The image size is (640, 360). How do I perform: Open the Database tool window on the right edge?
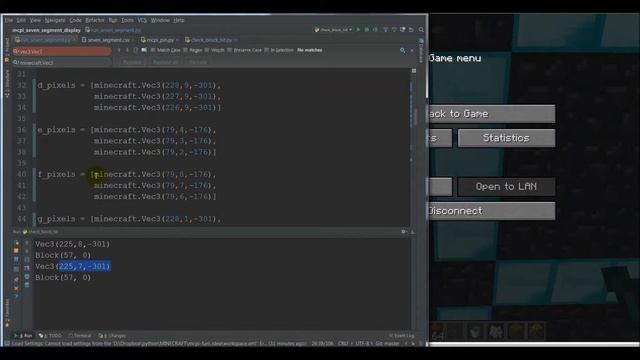[x=421, y=51]
